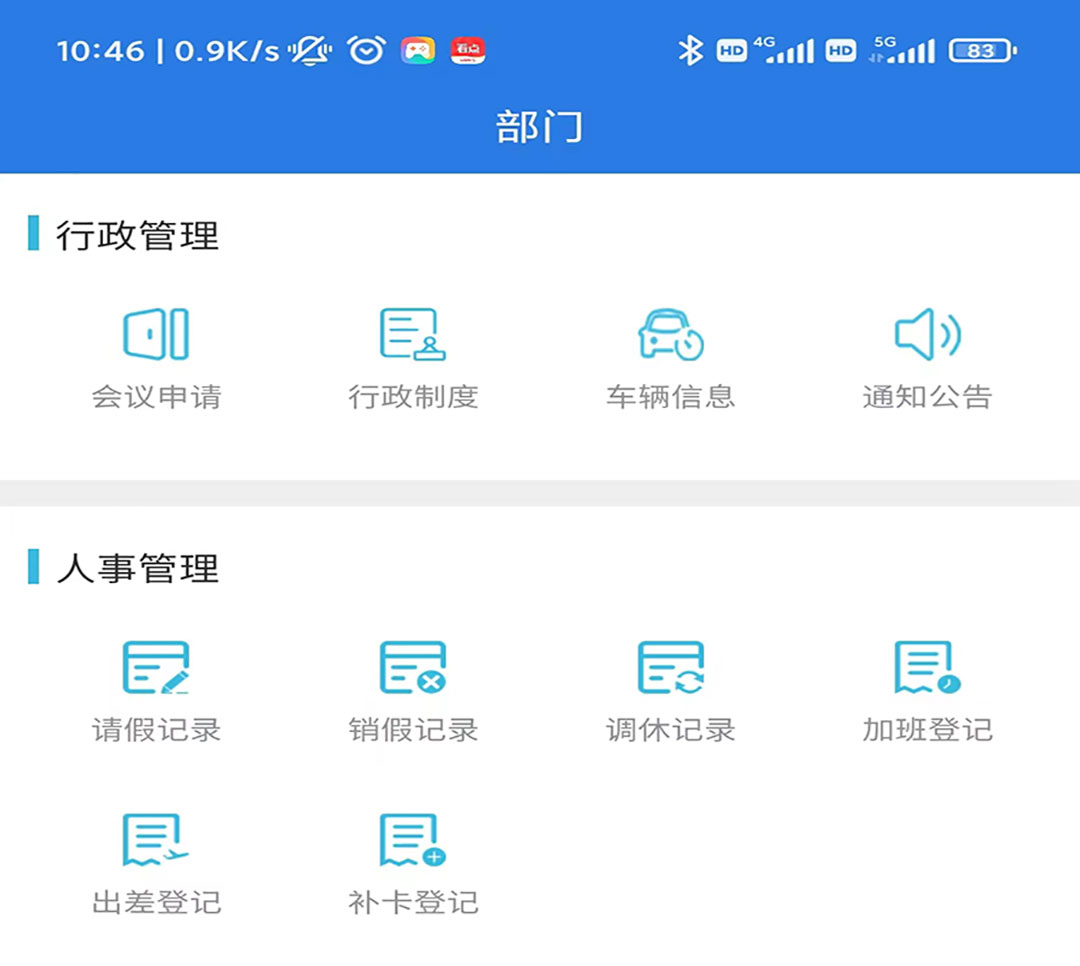Image resolution: width=1080 pixels, height=966 pixels.
Task: Open the 出差登记 business trip icon
Action: pos(156,840)
